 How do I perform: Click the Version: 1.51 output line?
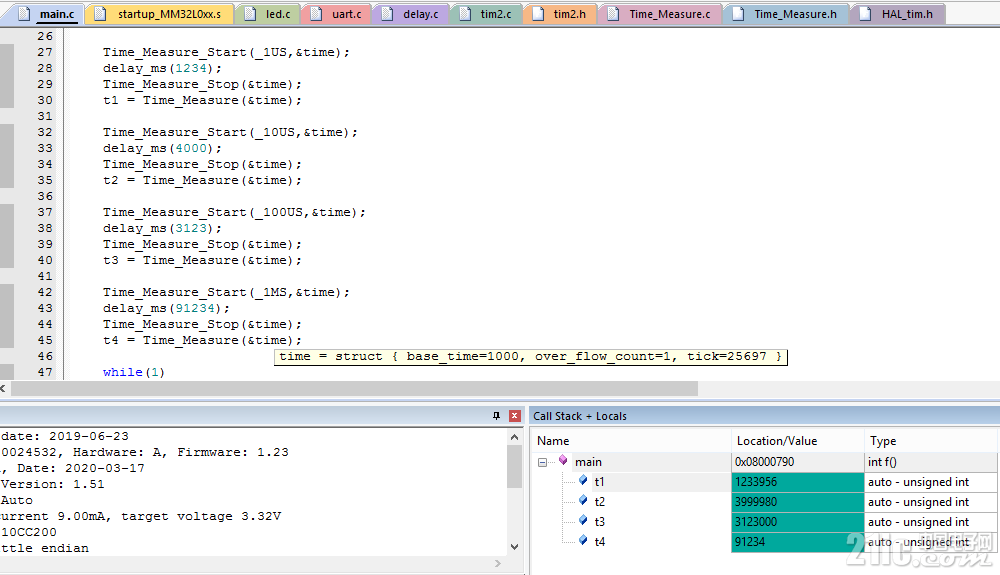[x=52, y=484]
